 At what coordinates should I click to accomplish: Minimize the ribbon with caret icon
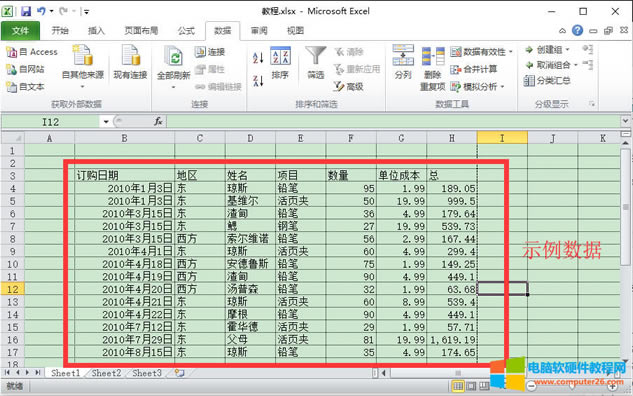562,31
